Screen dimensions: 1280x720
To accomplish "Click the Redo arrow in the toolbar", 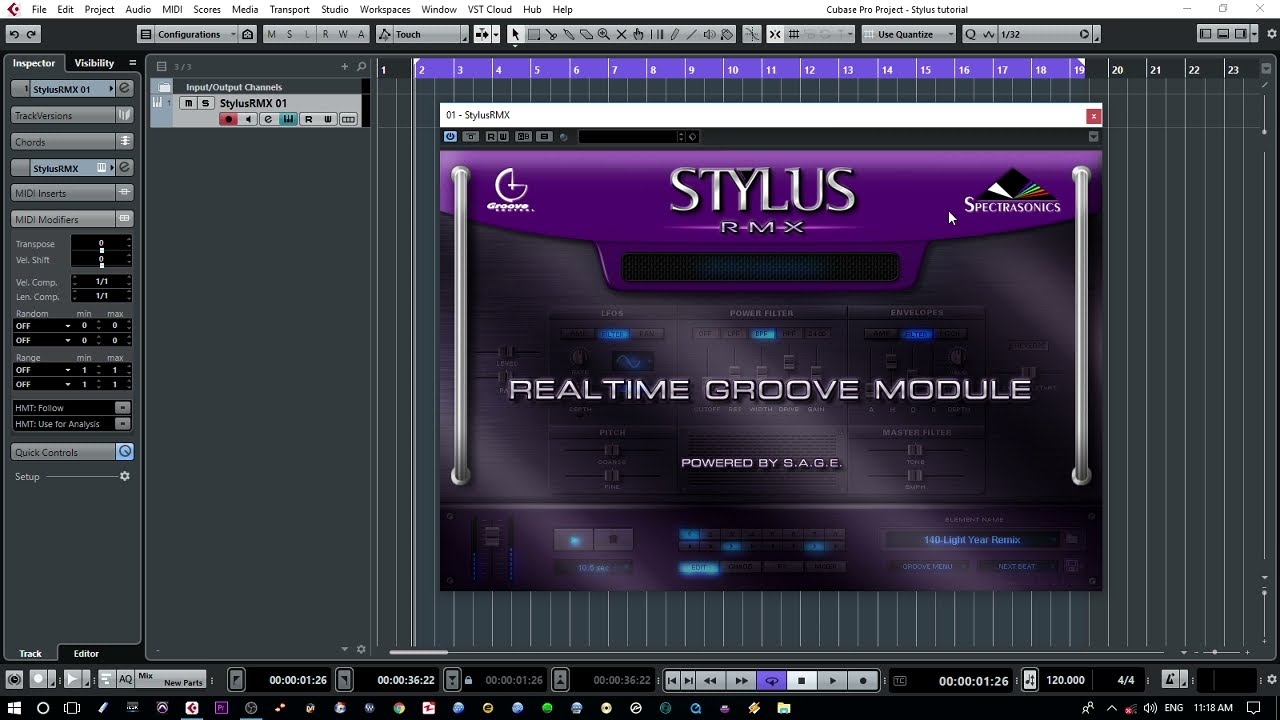I will tap(31, 34).
